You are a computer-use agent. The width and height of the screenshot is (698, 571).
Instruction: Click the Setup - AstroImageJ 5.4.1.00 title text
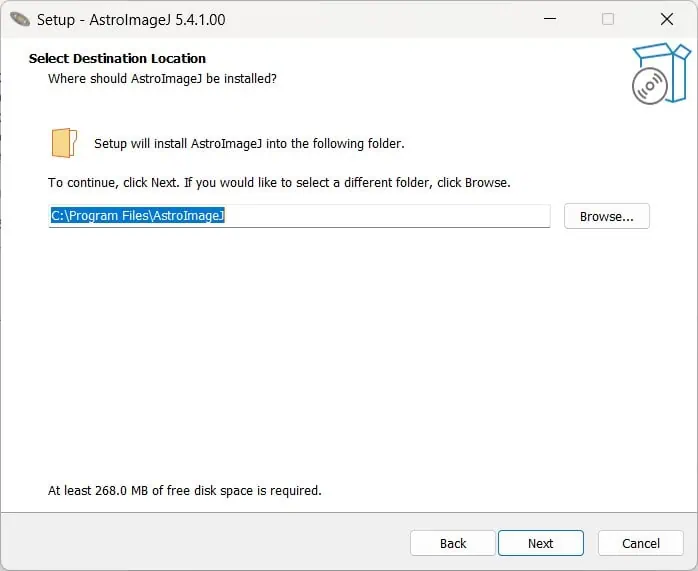tap(131, 20)
